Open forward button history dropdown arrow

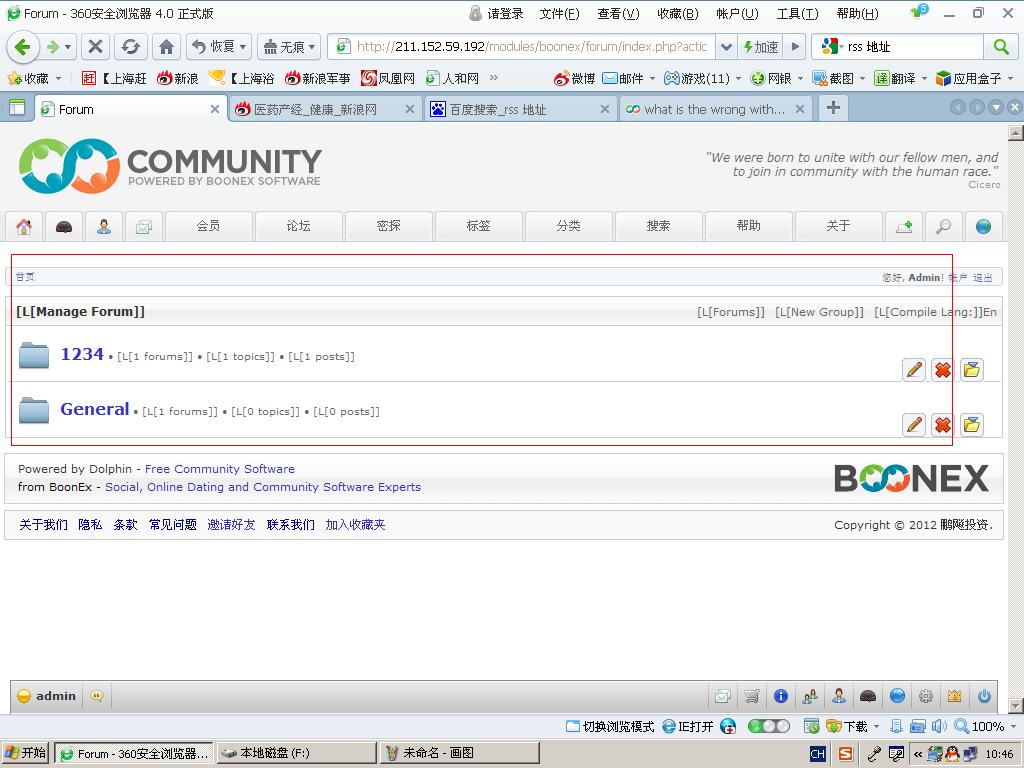click(68, 46)
